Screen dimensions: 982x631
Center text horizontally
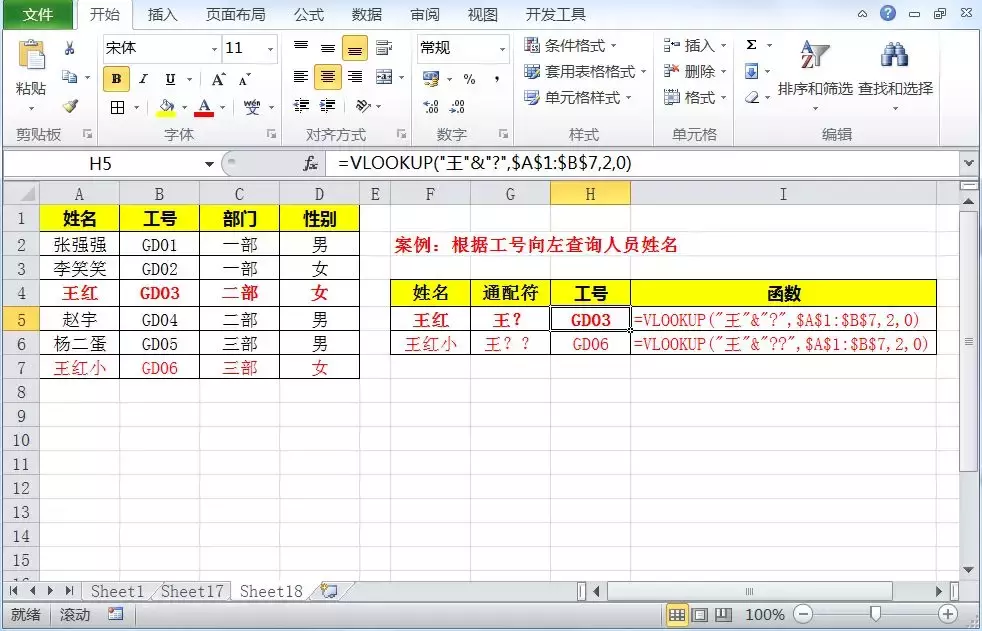[x=328, y=77]
